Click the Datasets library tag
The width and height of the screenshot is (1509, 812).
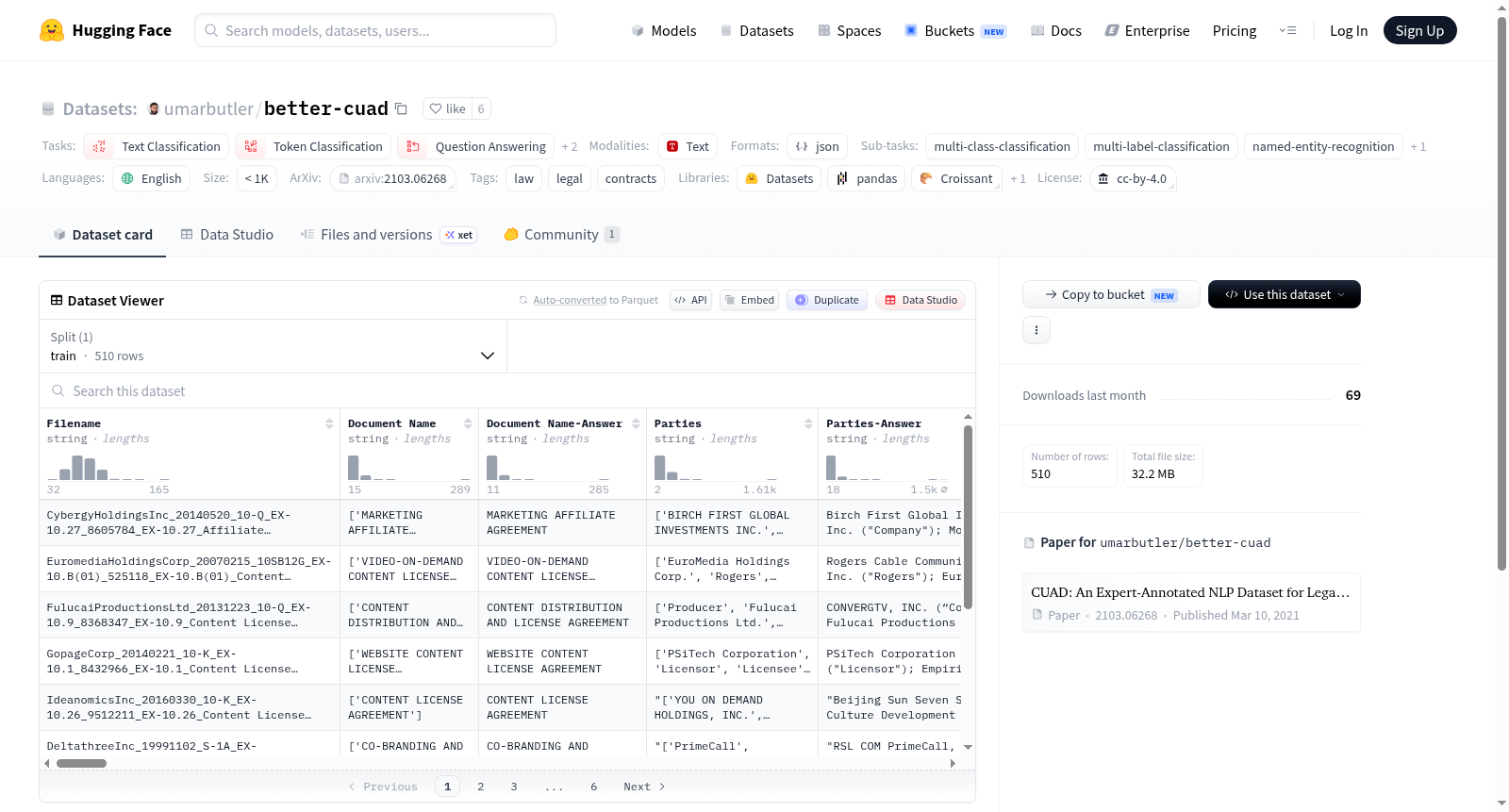coord(779,178)
